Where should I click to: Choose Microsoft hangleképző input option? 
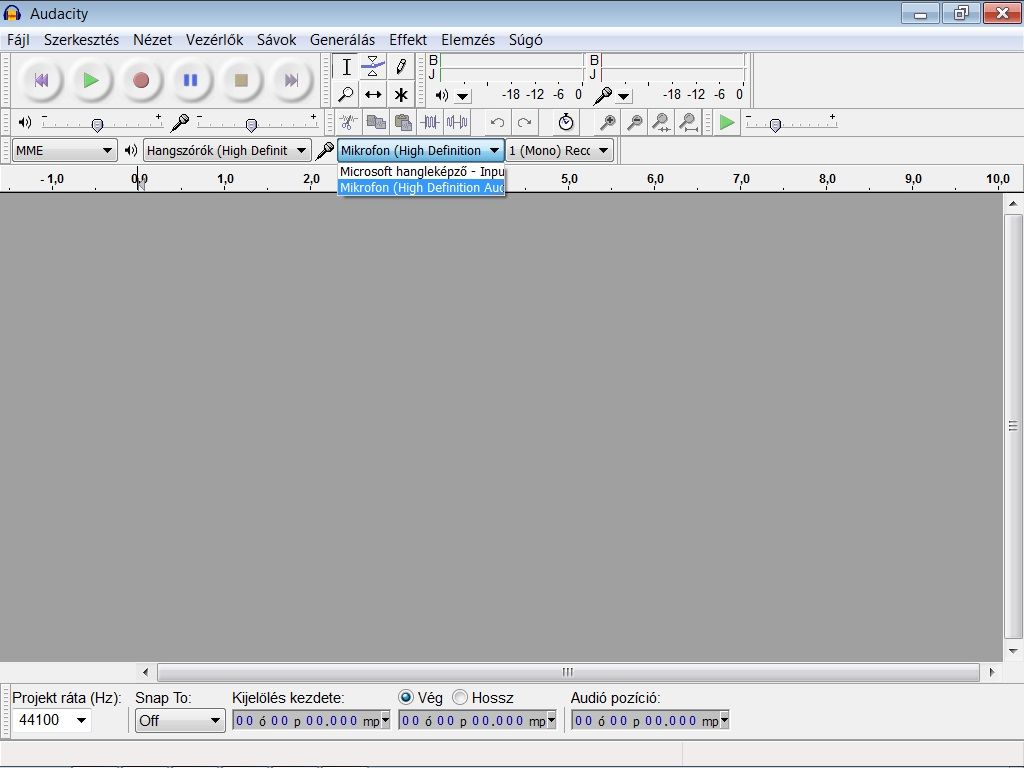[x=421, y=172]
